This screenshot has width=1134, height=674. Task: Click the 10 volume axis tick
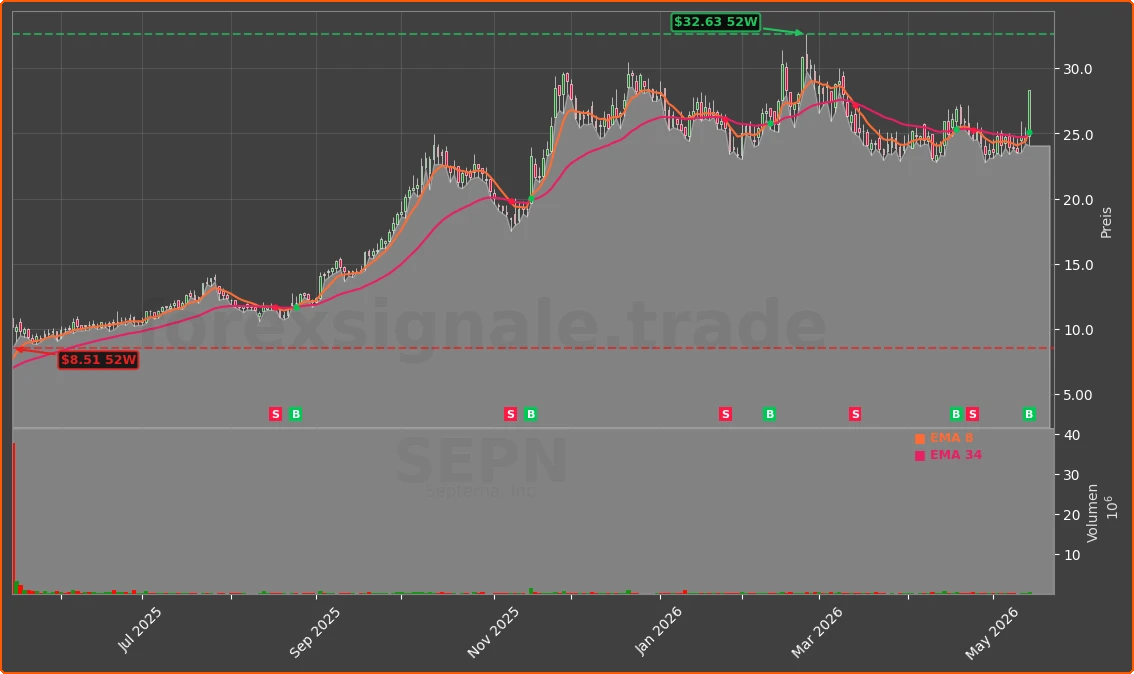pos(1073,555)
